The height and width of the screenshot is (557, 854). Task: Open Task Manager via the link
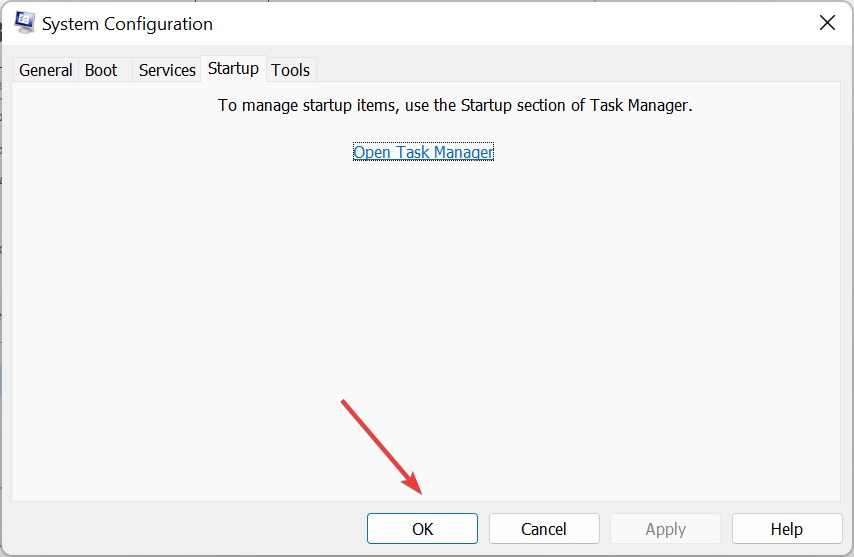pyautogui.click(x=423, y=152)
